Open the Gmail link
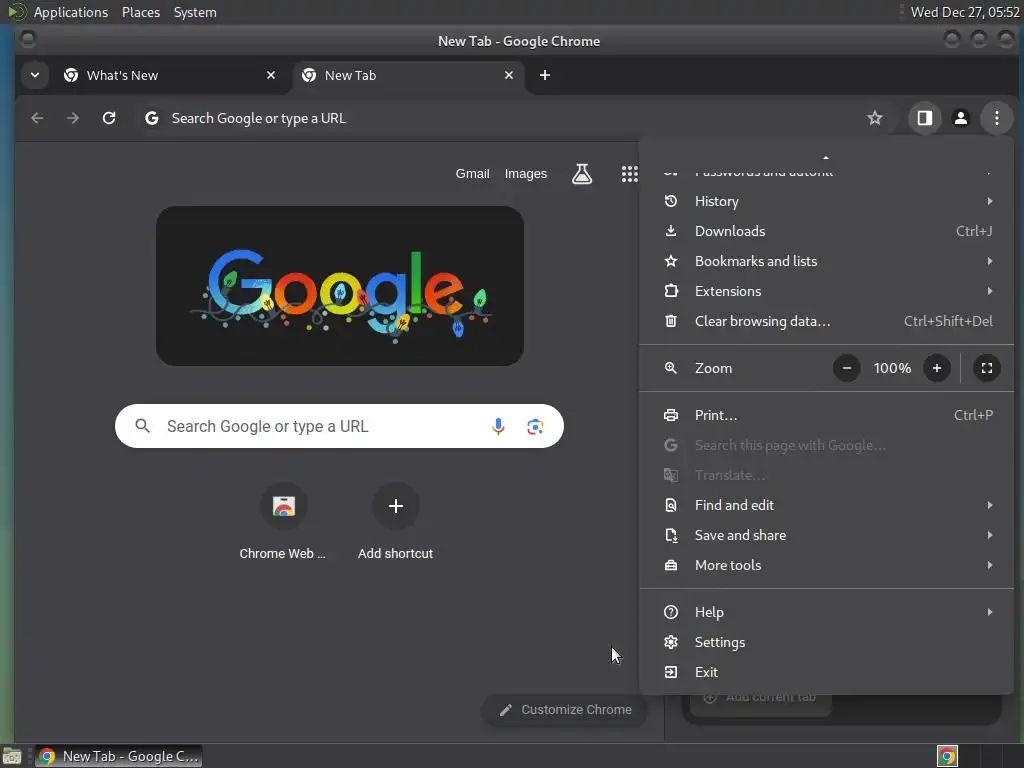 [x=472, y=174]
